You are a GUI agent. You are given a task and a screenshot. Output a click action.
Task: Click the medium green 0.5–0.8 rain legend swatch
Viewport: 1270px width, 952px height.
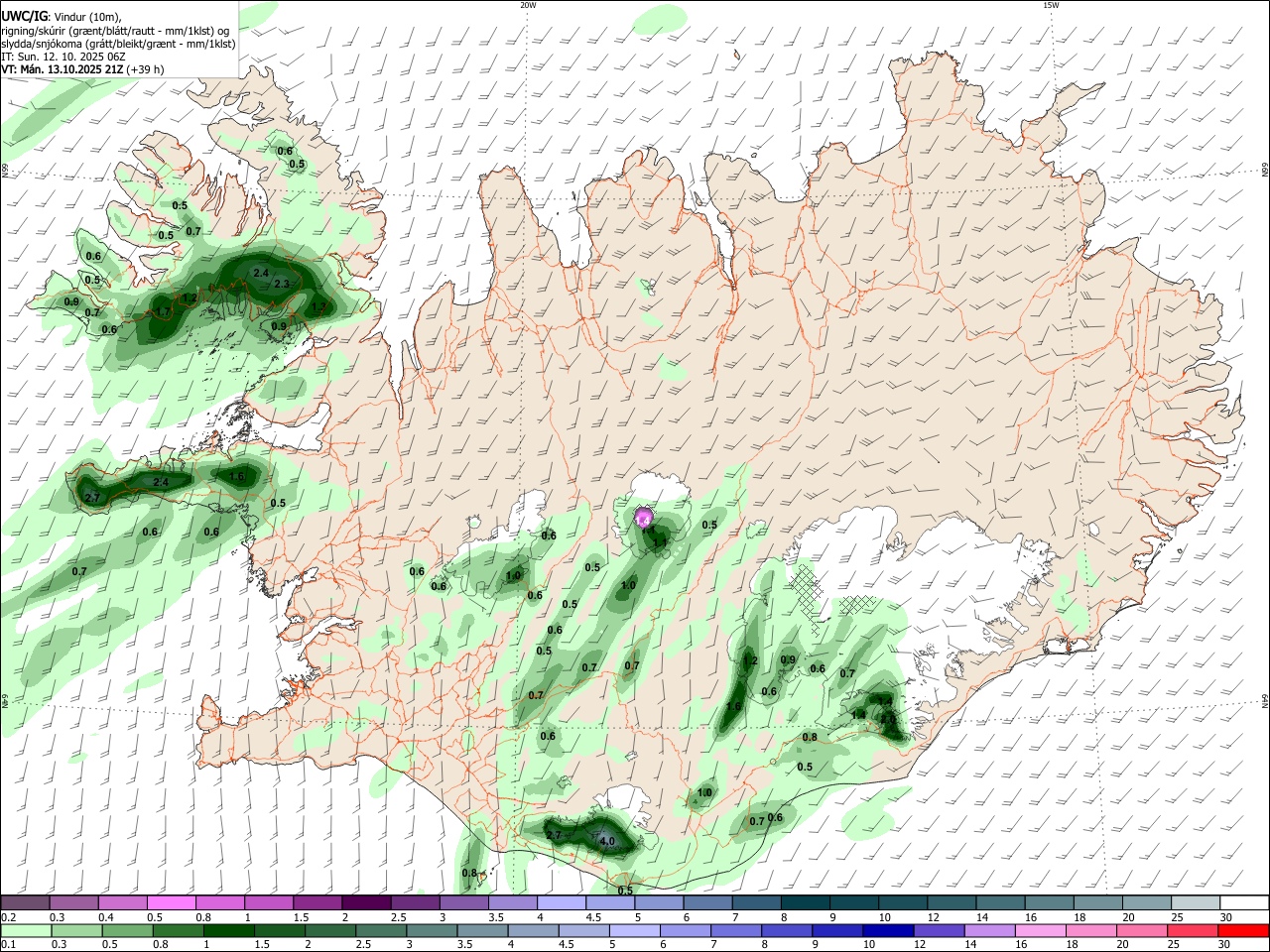point(127,930)
